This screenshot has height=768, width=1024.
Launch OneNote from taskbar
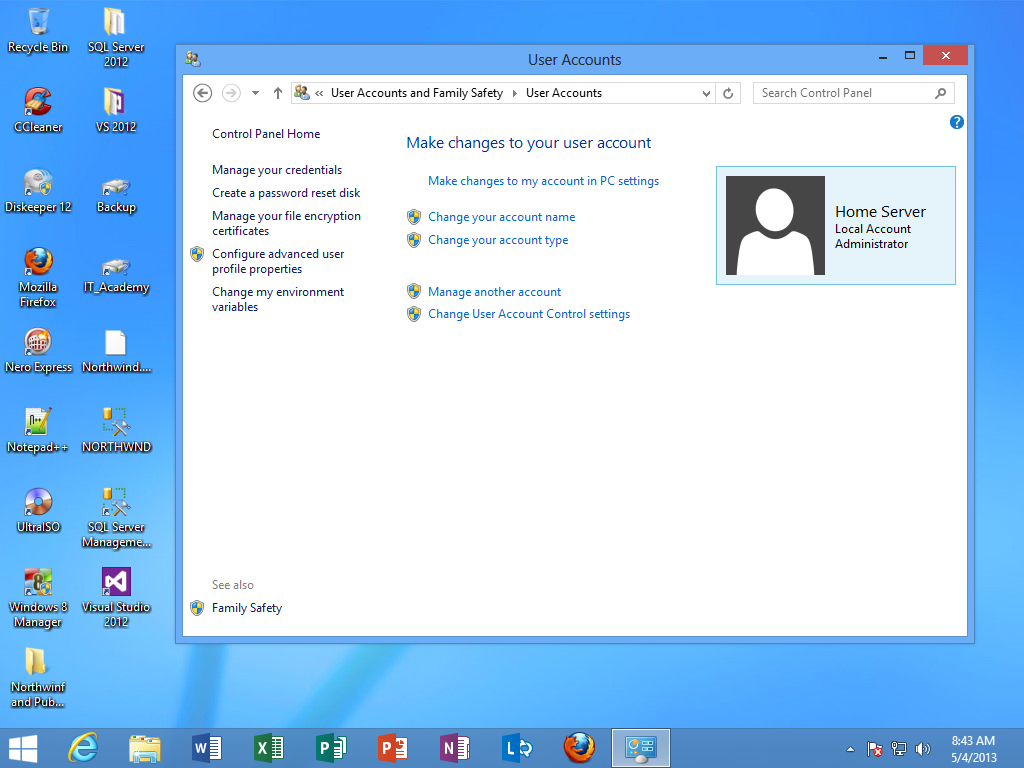[455, 748]
